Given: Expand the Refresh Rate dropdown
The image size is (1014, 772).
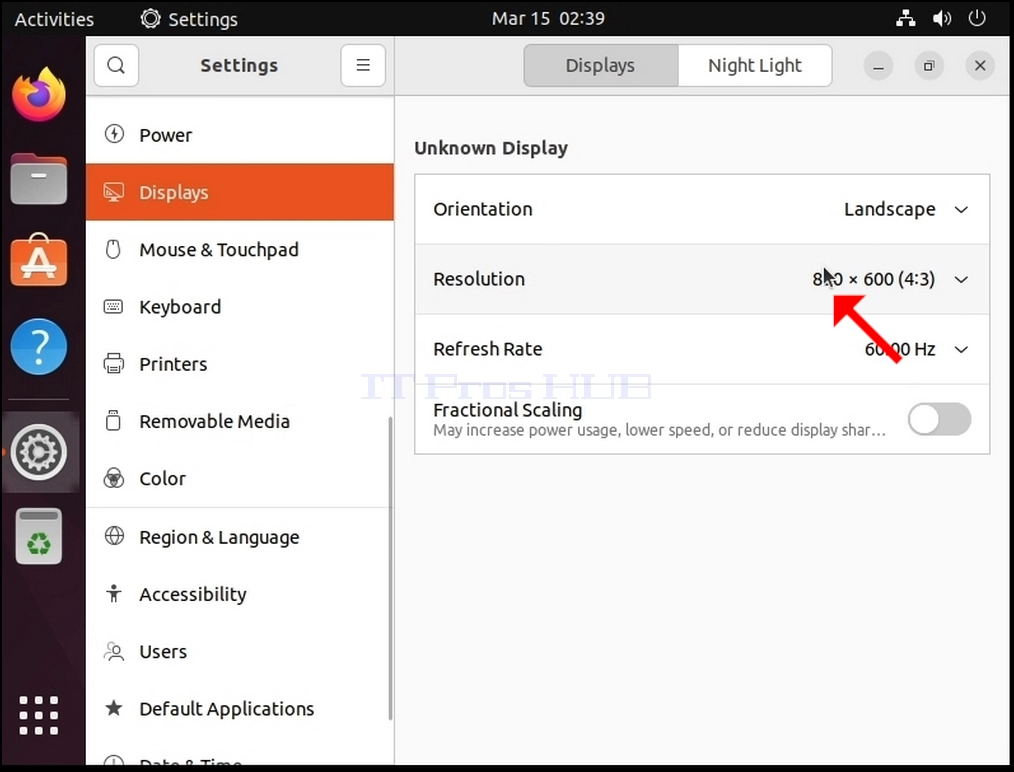Looking at the screenshot, I should (x=702, y=349).
